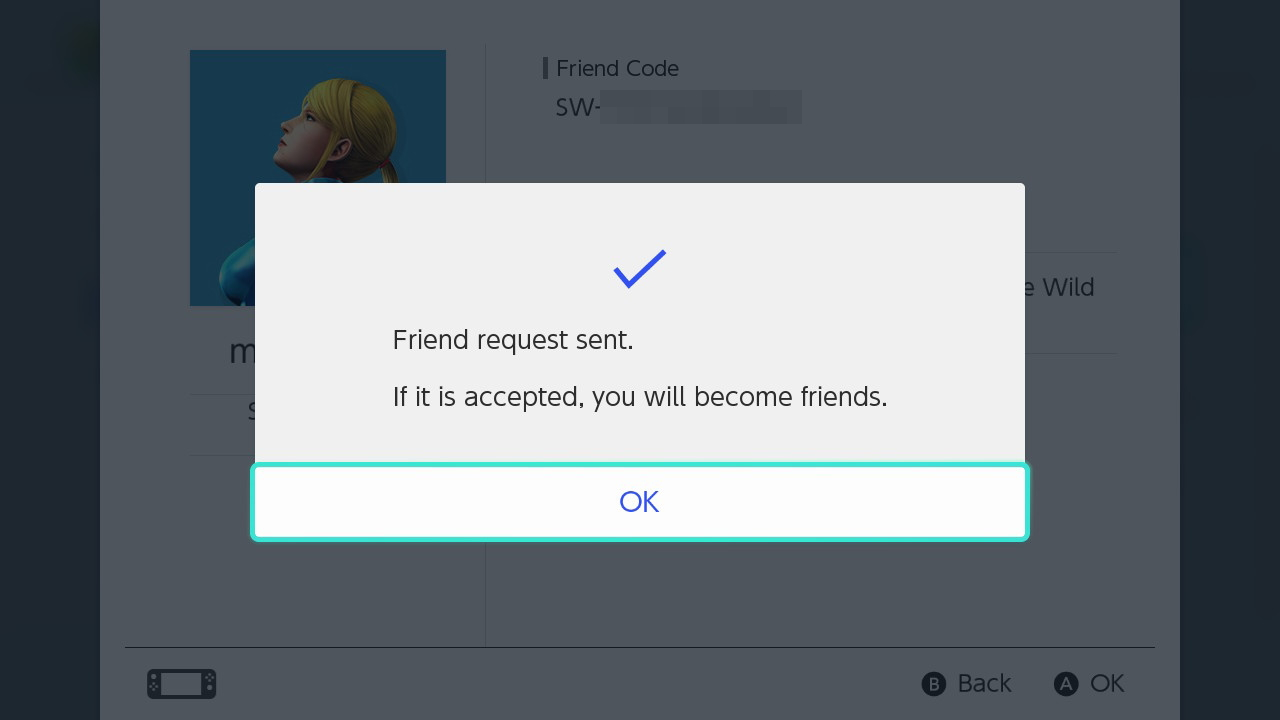Select the footer OK label beside A
Image resolution: width=1280 pixels, height=720 pixels.
click(1107, 683)
